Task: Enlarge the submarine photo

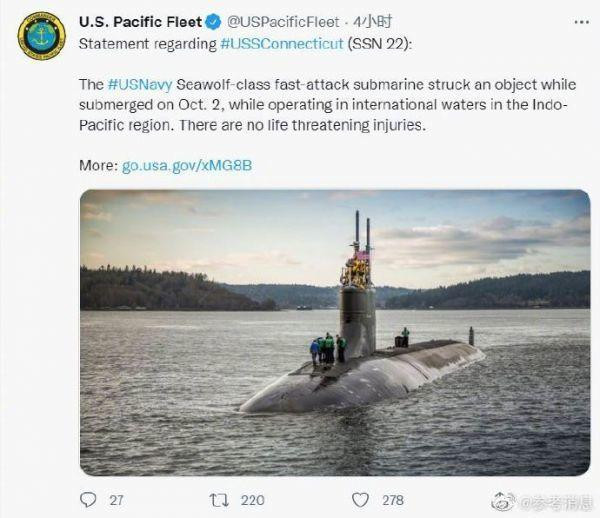Action: pos(334,331)
